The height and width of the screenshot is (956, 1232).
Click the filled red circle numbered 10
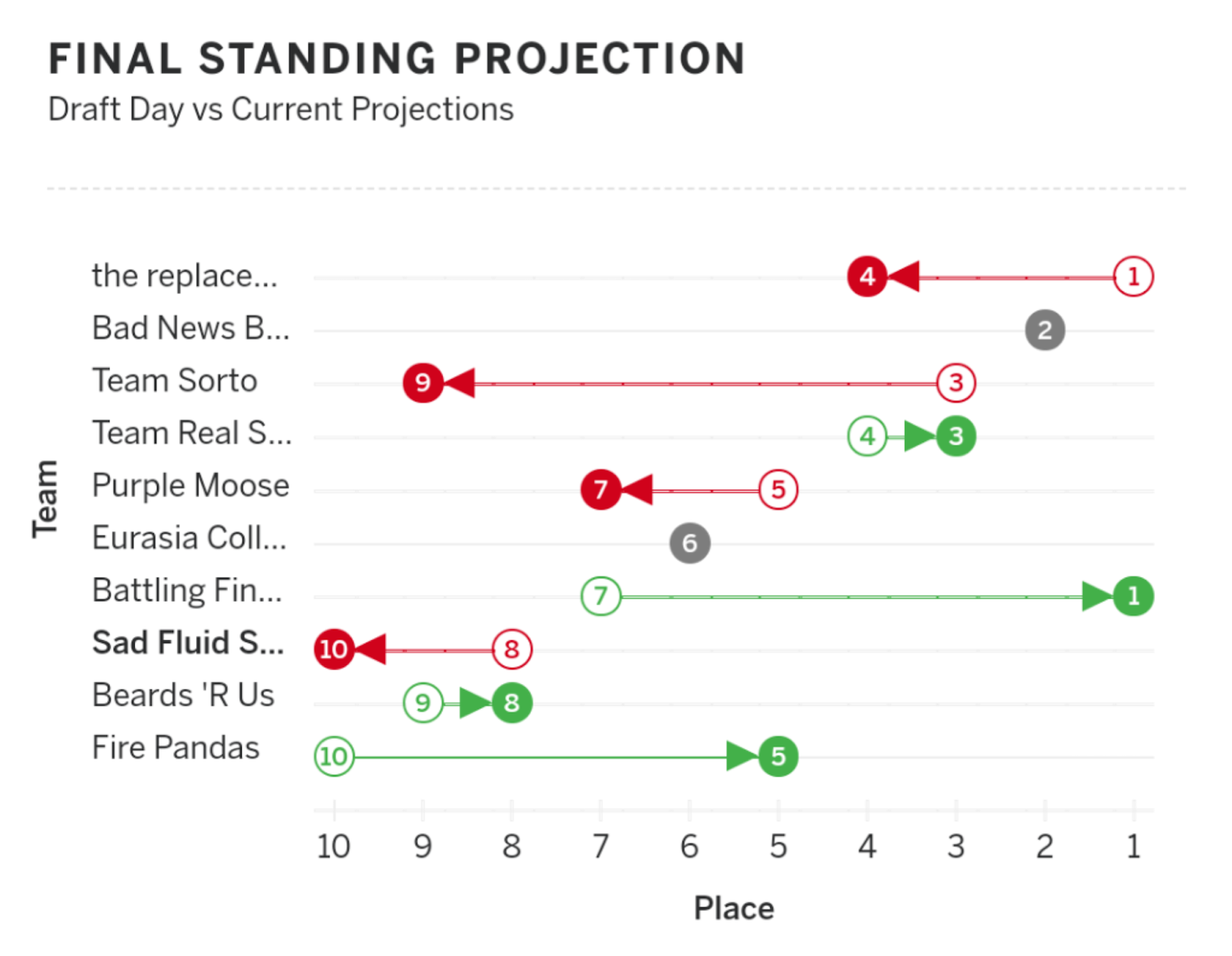[x=333, y=649]
